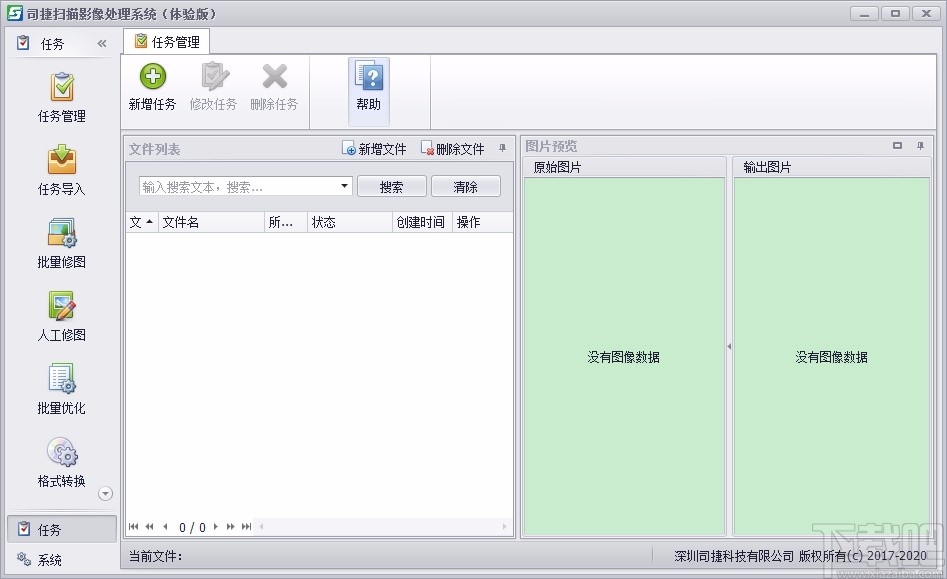Viewport: 947px width, 579px height.
Task: Click the 0 / 0 page indicator
Action: [192, 528]
